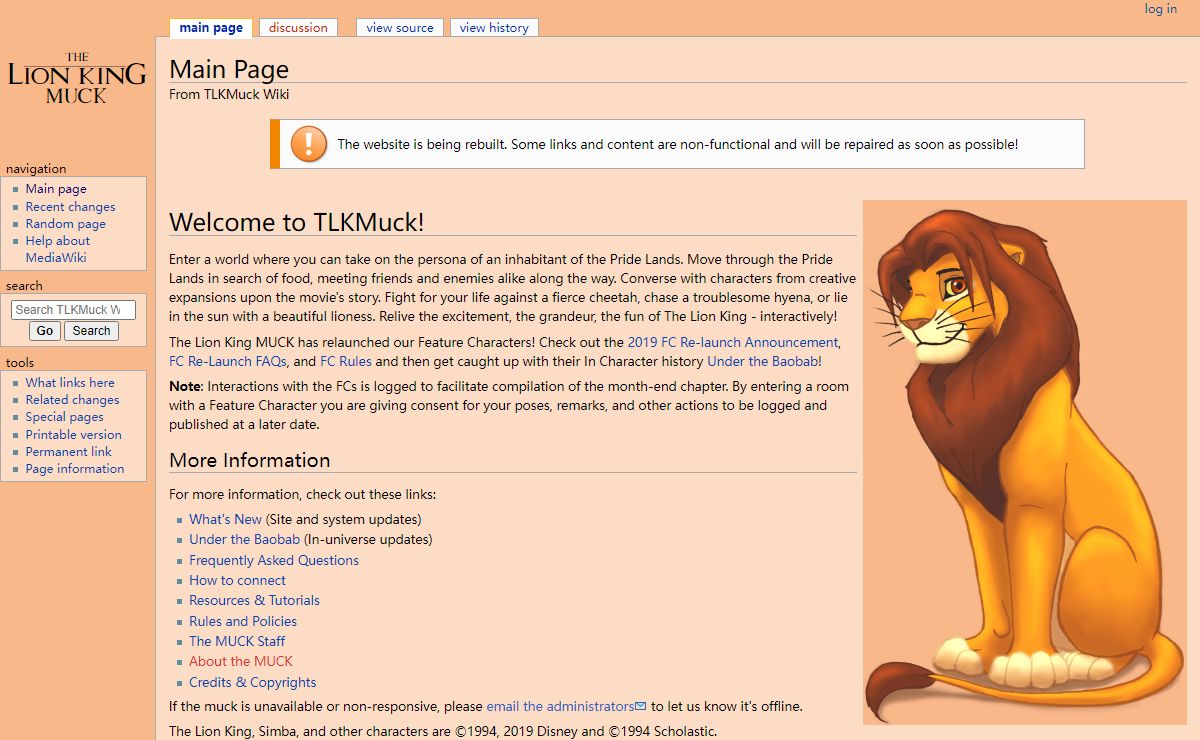Open Page information link

click(x=75, y=469)
